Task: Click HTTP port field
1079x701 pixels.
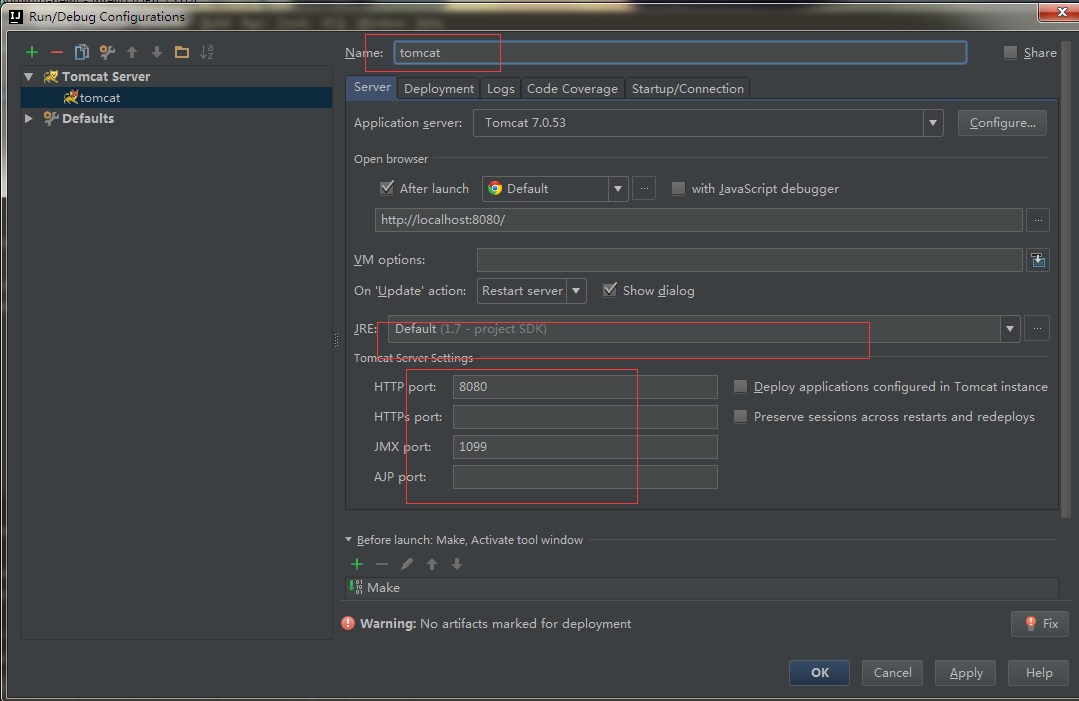Action: (x=585, y=387)
